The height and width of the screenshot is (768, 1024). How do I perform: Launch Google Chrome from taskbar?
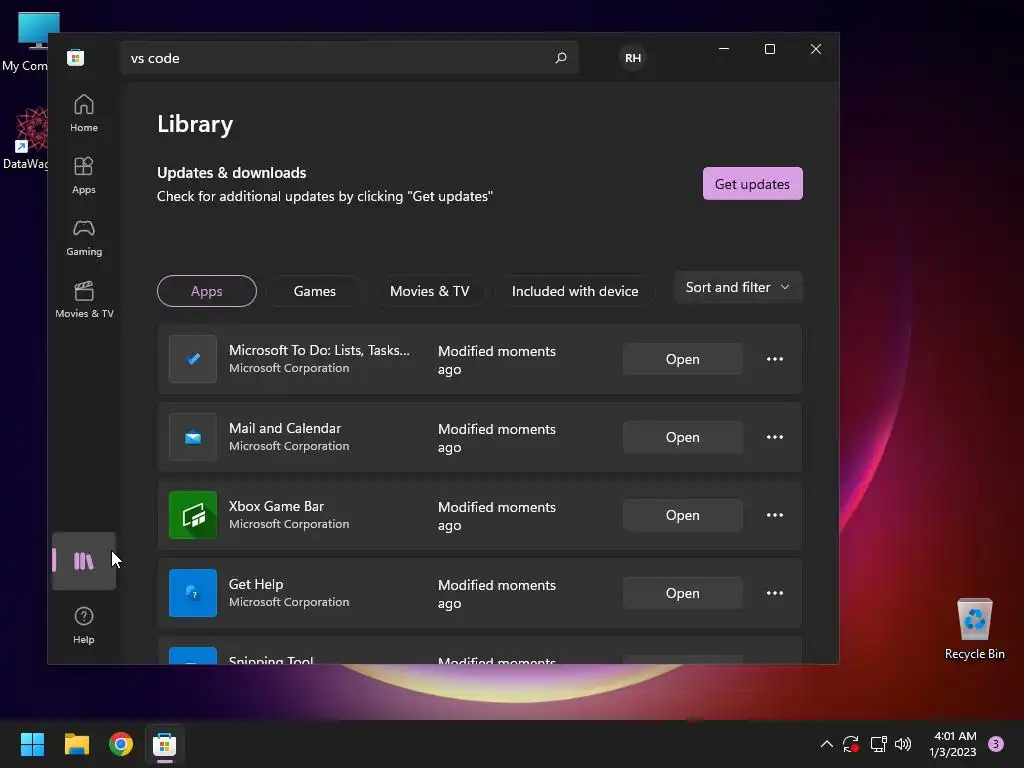(121, 744)
